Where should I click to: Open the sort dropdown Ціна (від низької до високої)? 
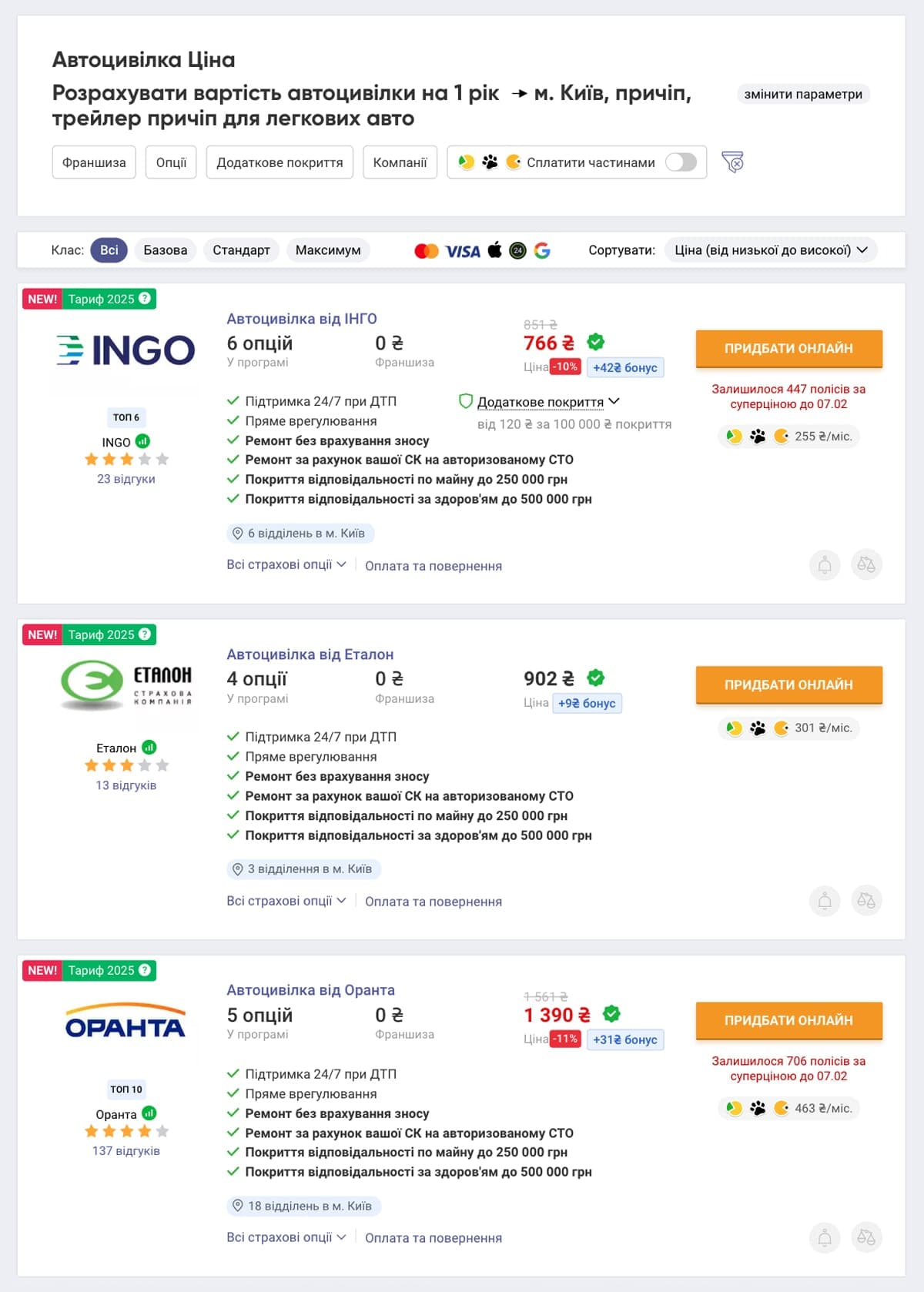[771, 250]
